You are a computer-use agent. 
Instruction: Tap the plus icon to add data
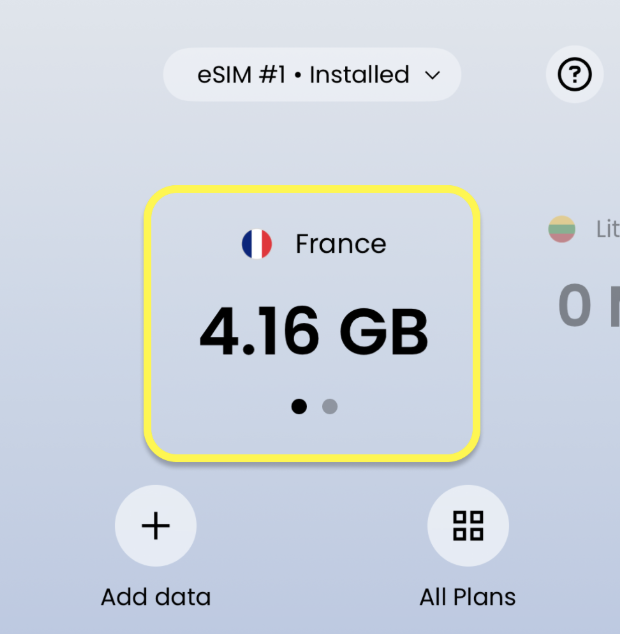pyautogui.click(x=156, y=526)
